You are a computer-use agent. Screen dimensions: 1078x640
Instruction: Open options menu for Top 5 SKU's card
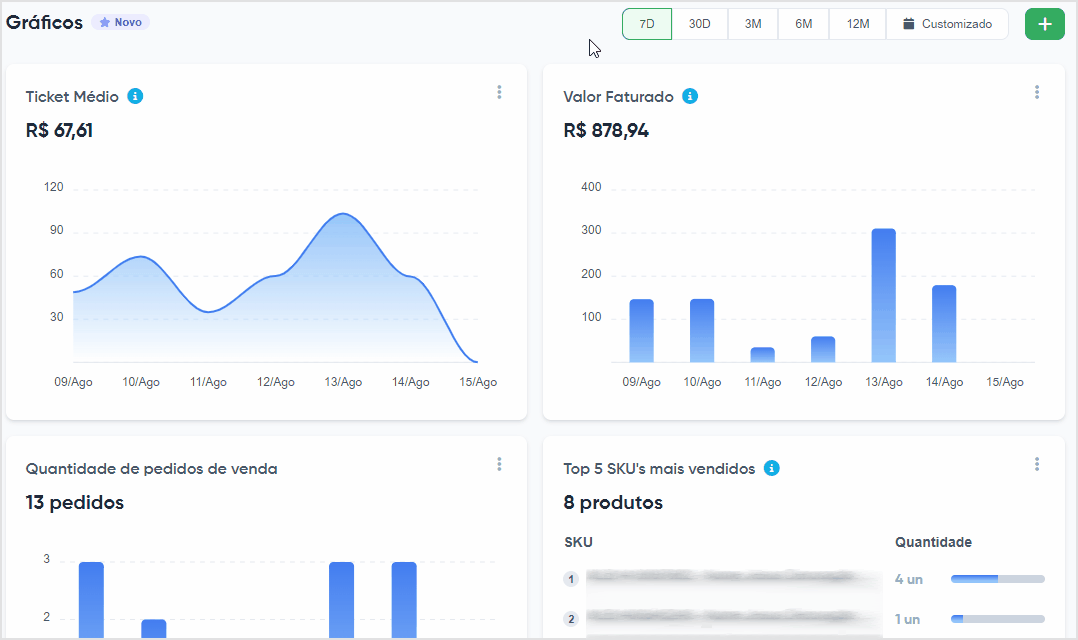pos(1037,465)
